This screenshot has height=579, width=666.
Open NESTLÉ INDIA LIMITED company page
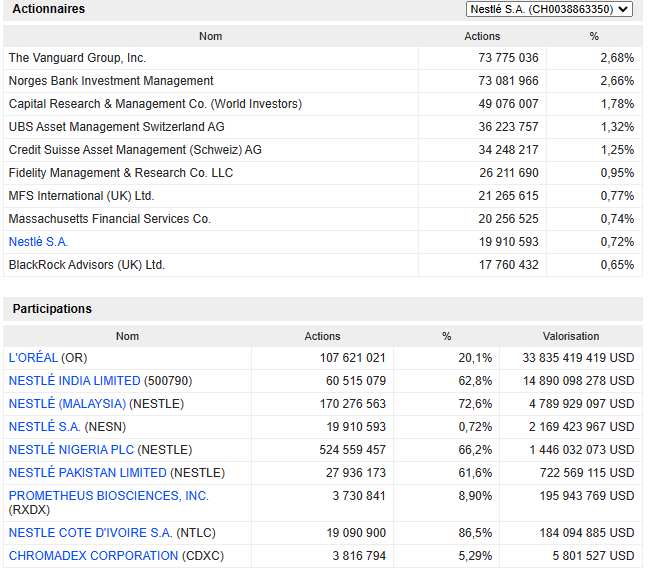coord(74,381)
